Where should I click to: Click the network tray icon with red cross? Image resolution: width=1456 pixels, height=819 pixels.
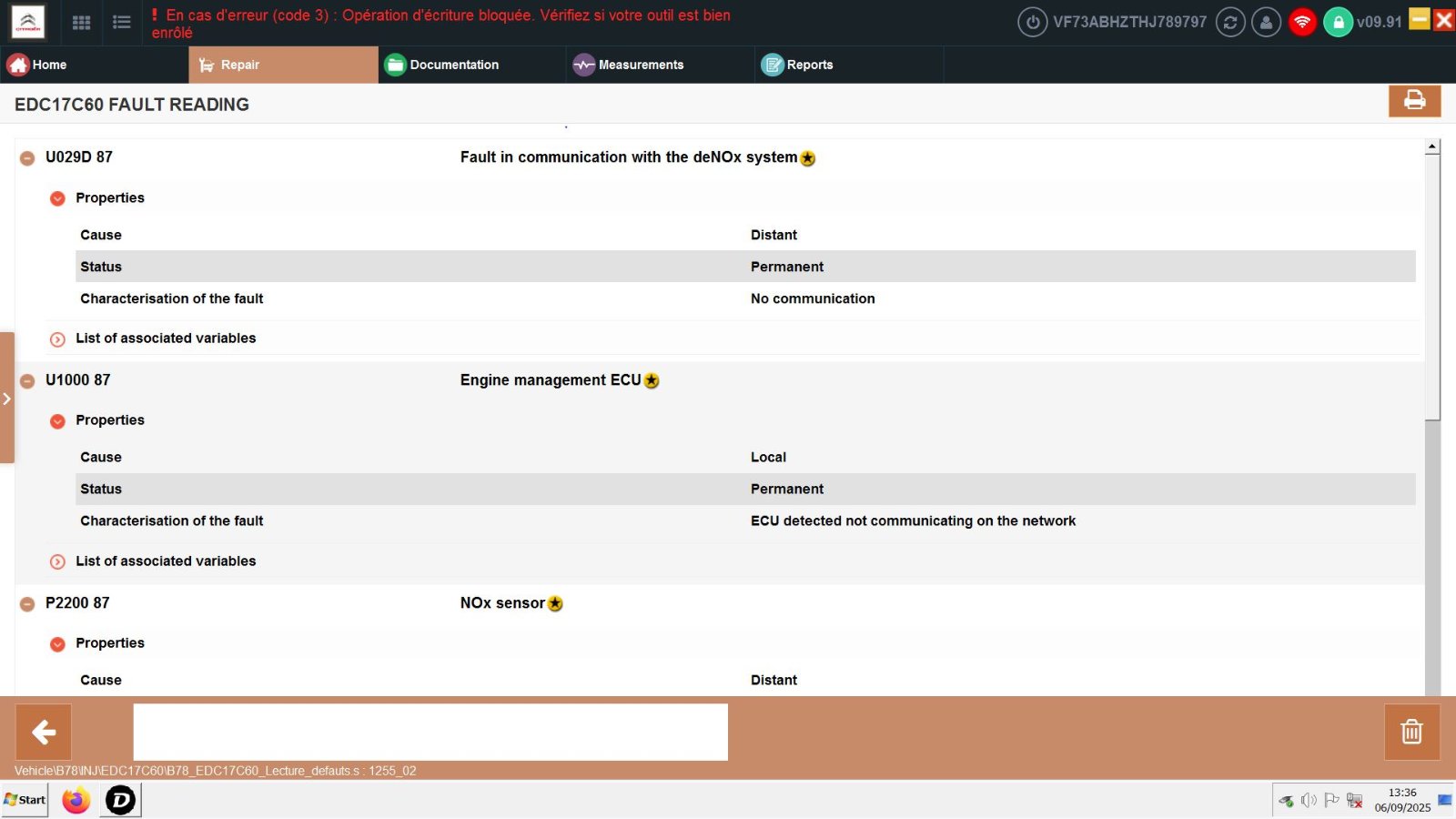pyautogui.click(x=1354, y=800)
